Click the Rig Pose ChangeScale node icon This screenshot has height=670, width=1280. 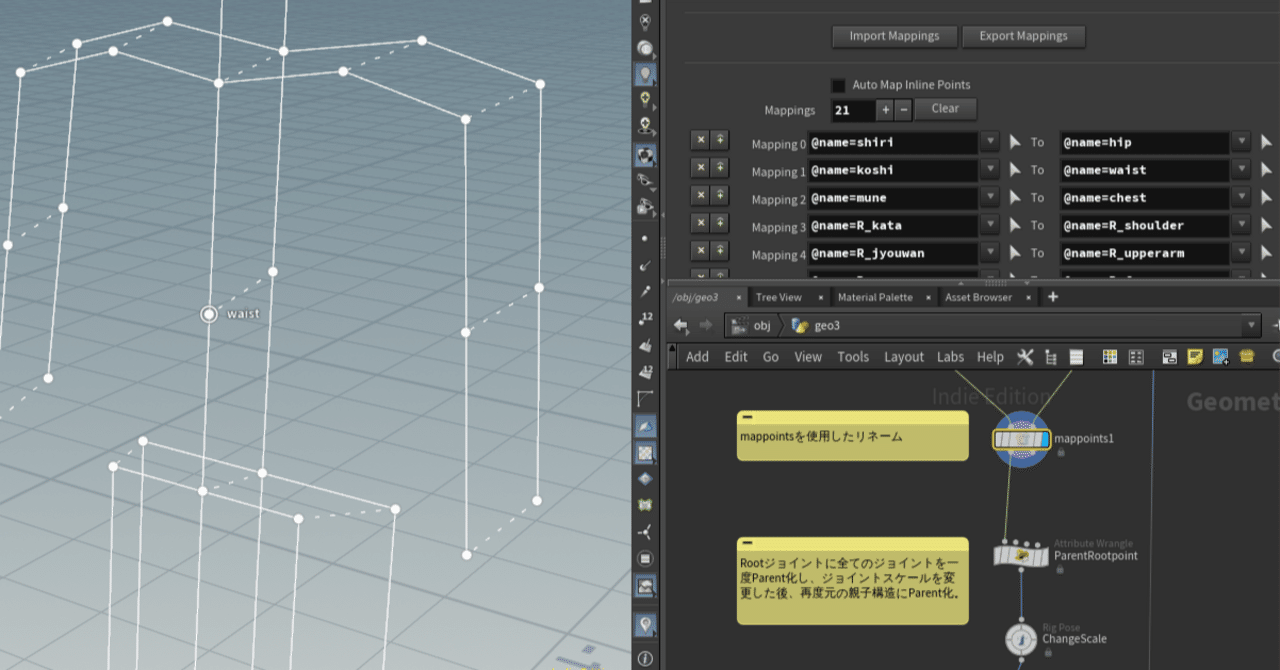point(1019,638)
